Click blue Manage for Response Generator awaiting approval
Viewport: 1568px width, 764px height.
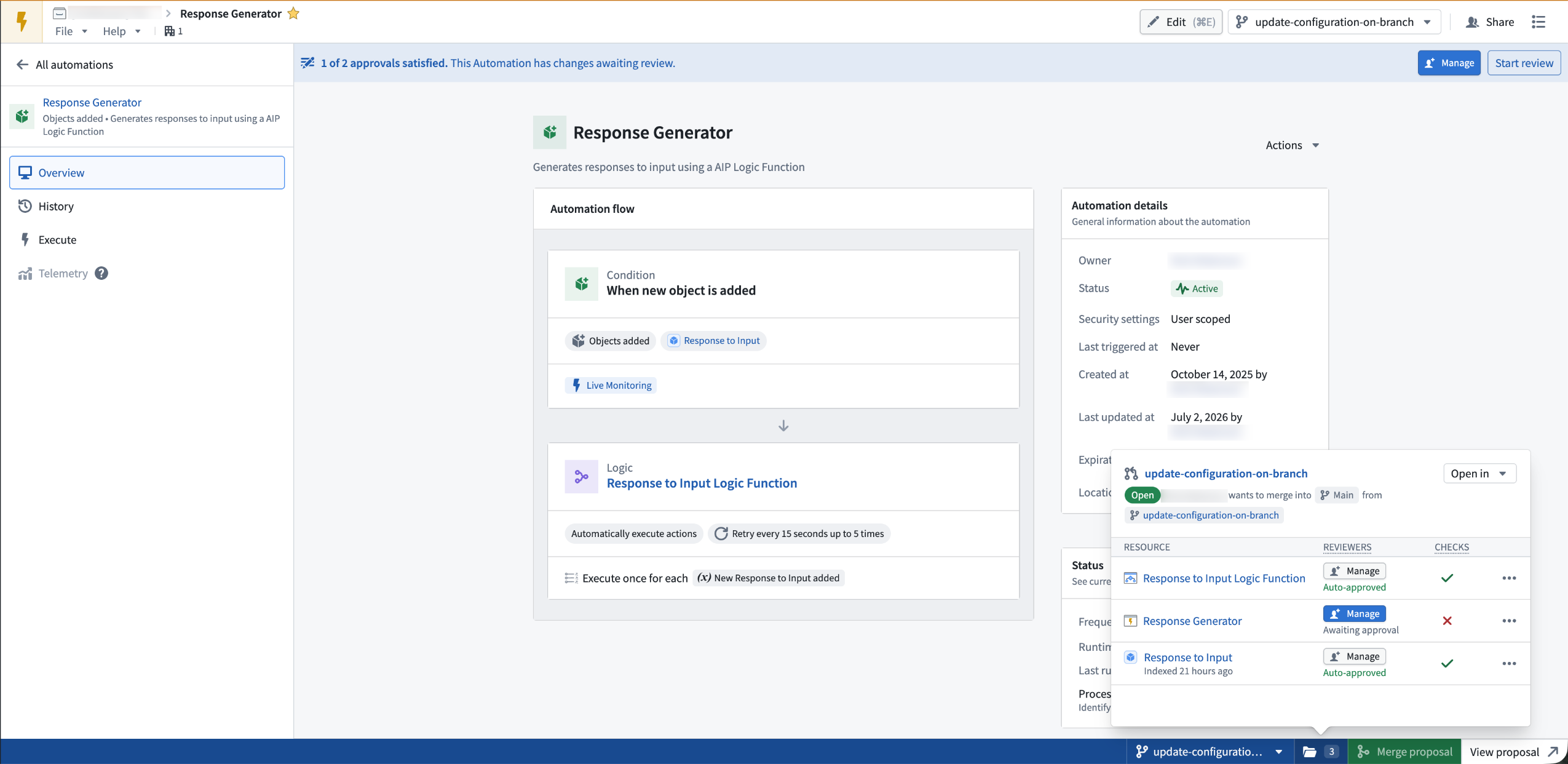coord(1355,613)
